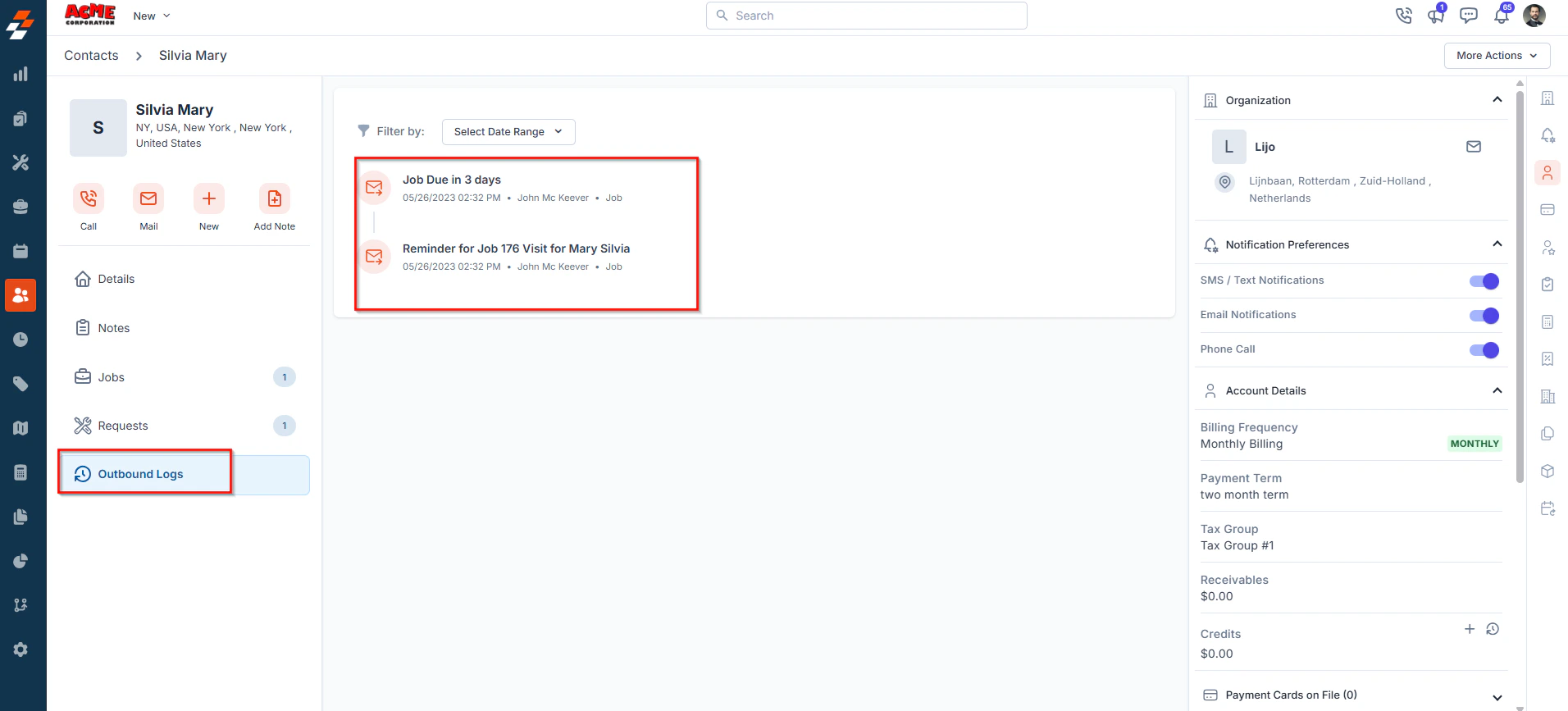This screenshot has height=711, width=1568.
Task: Open the price tag icon in left sidebar
Action: [21, 384]
